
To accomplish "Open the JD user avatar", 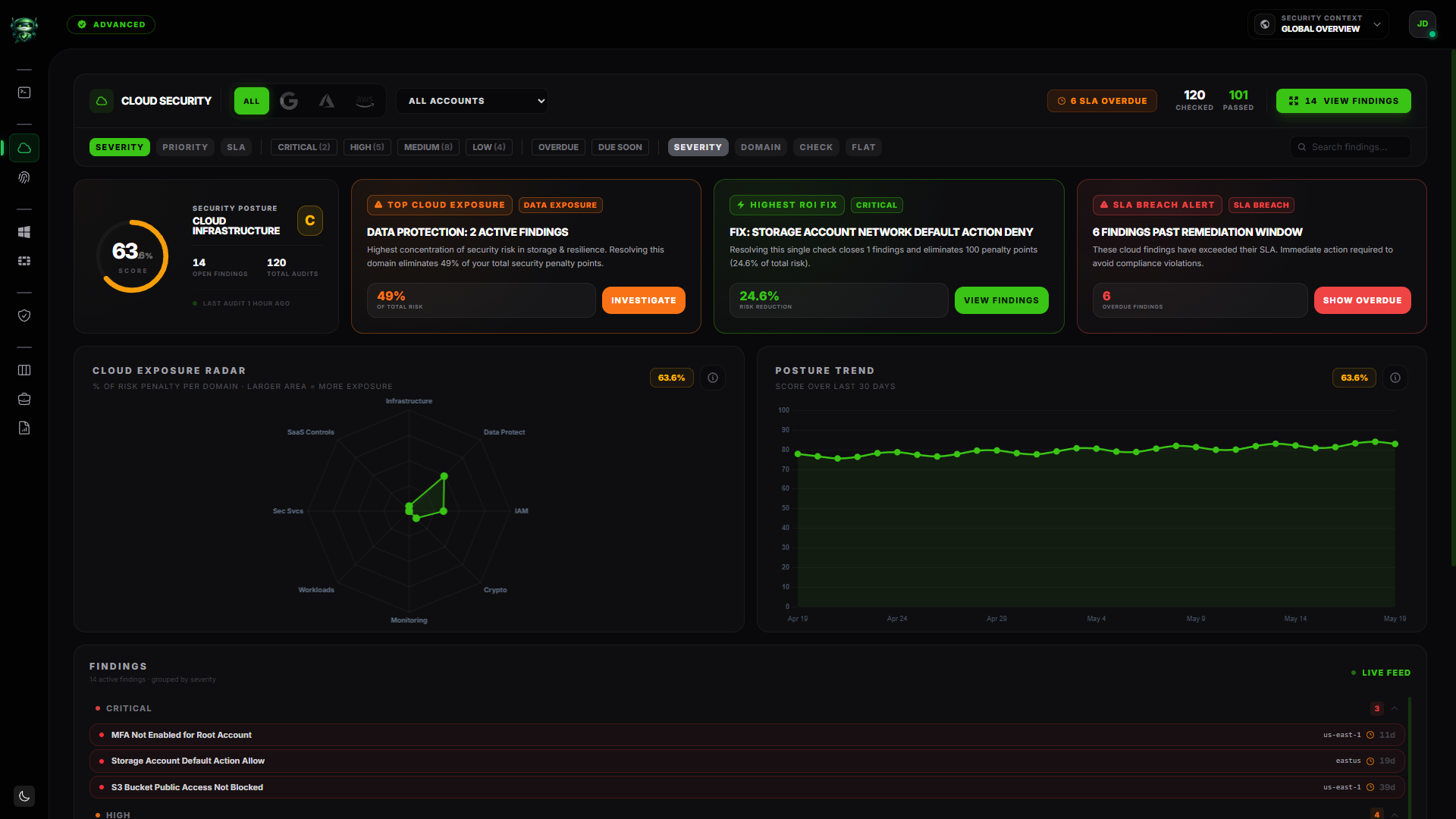I will (x=1423, y=24).
